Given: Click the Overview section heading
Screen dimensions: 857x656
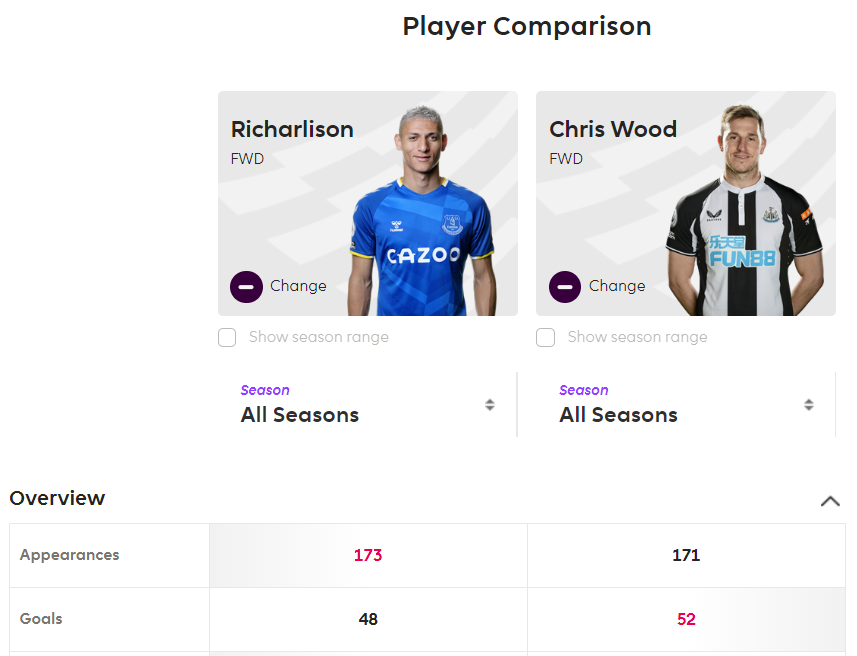Looking at the screenshot, I should click(x=57, y=498).
